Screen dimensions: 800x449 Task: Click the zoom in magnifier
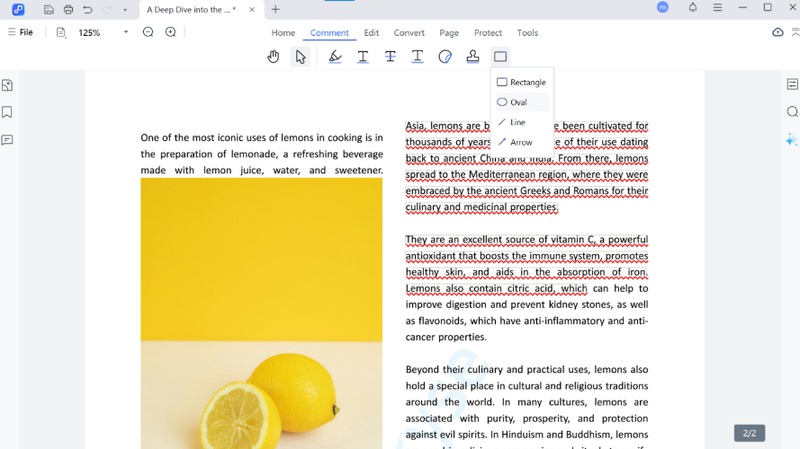[171, 32]
